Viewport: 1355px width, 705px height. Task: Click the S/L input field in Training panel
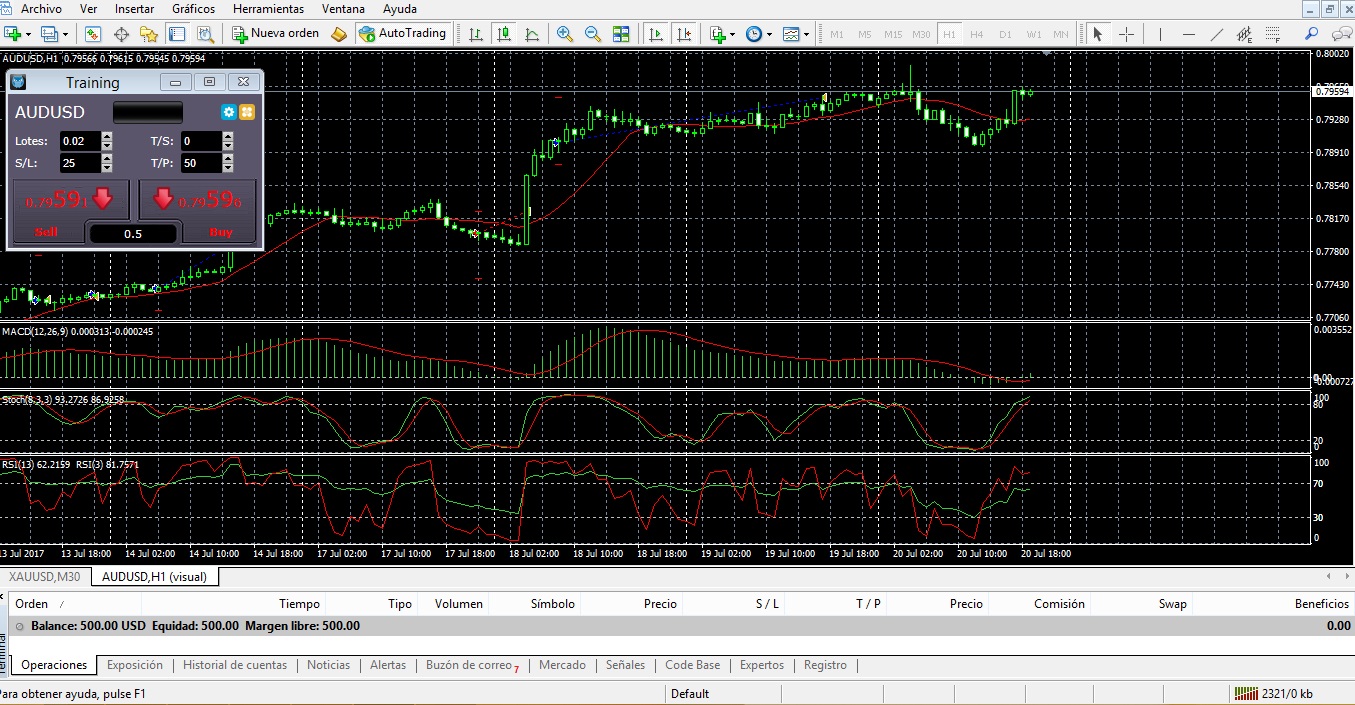pos(80,162)
